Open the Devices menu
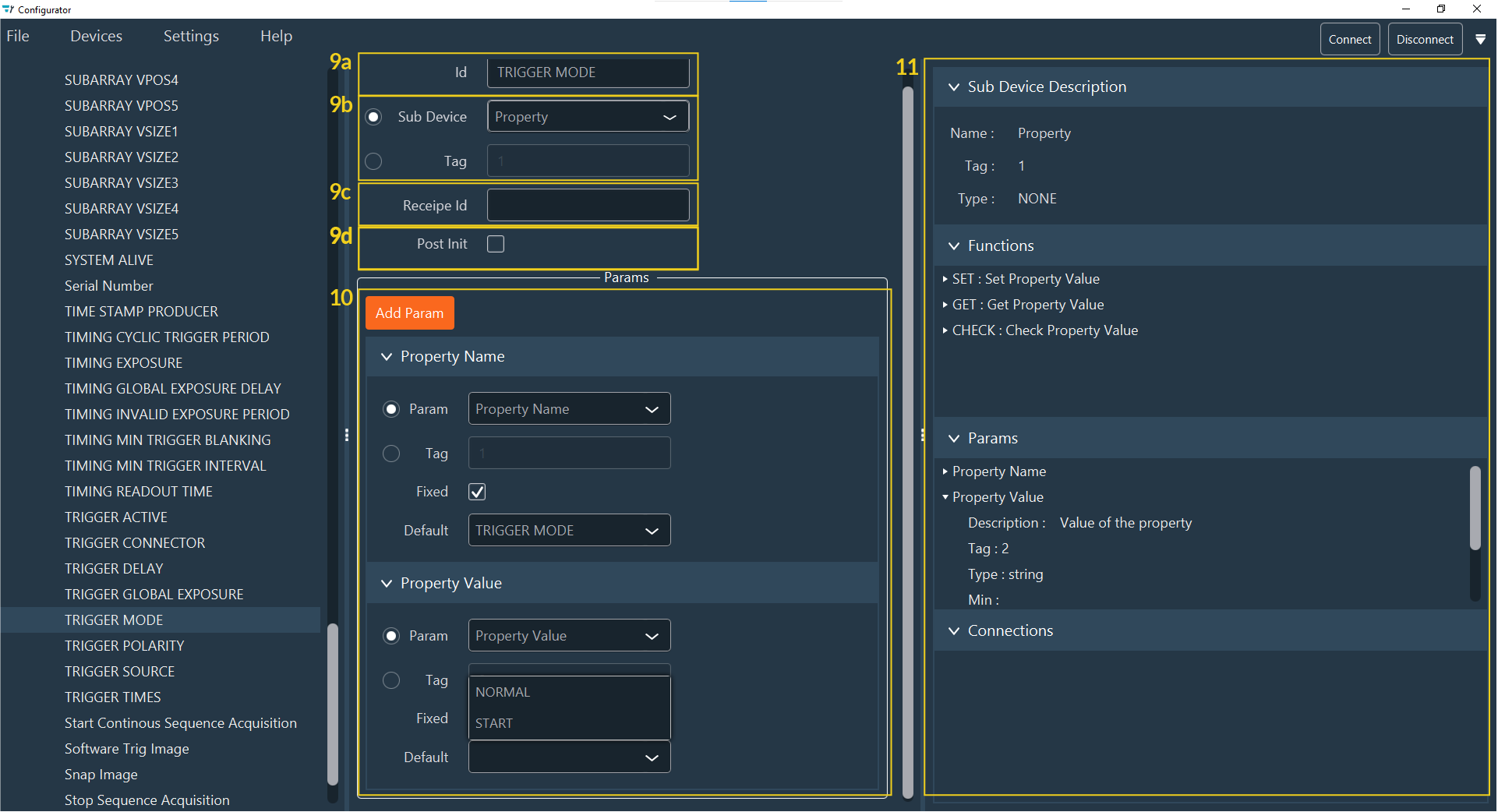Image resolution: width=1498 pixels, height=812 pixels. [96, 36]
